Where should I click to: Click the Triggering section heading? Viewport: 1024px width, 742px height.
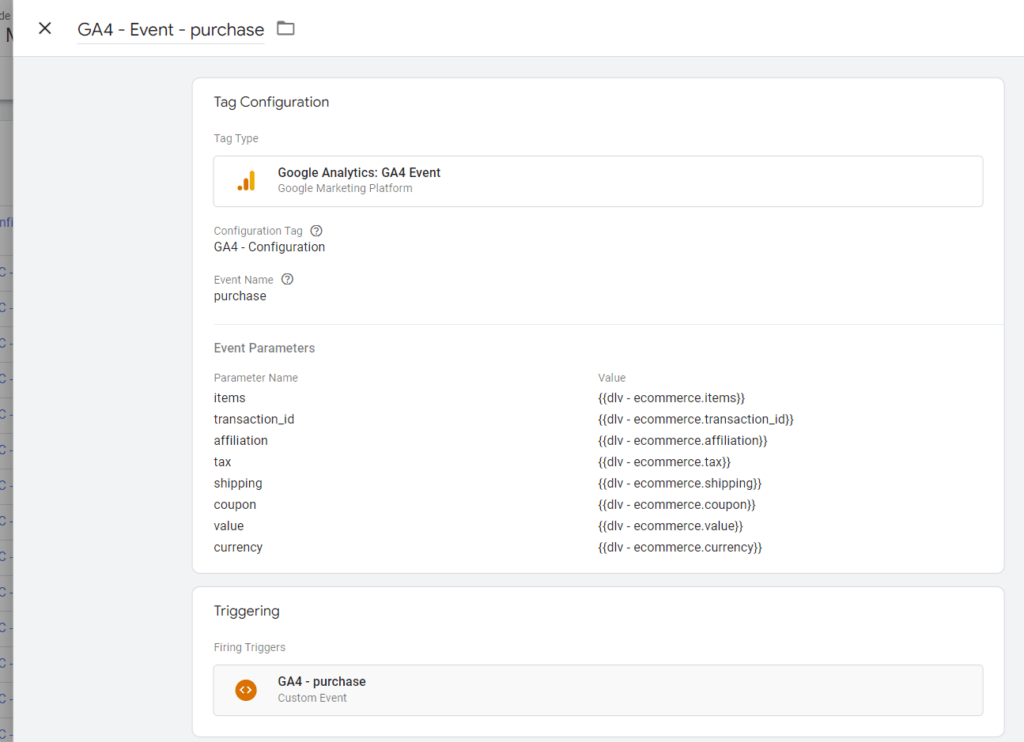click(246, 611)
